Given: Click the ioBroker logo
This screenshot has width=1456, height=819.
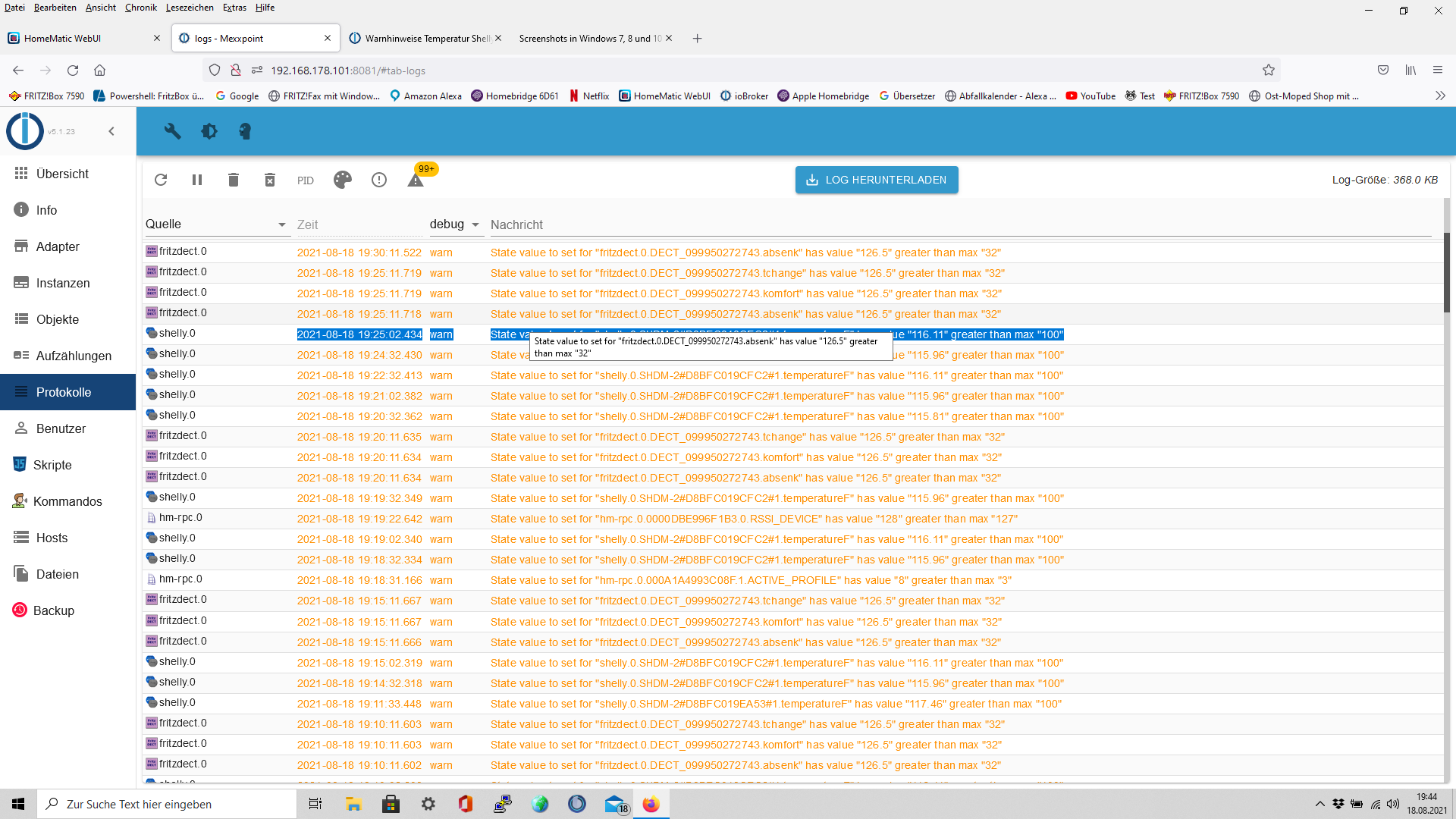Looking at the screenshot, I should point(25,131).
